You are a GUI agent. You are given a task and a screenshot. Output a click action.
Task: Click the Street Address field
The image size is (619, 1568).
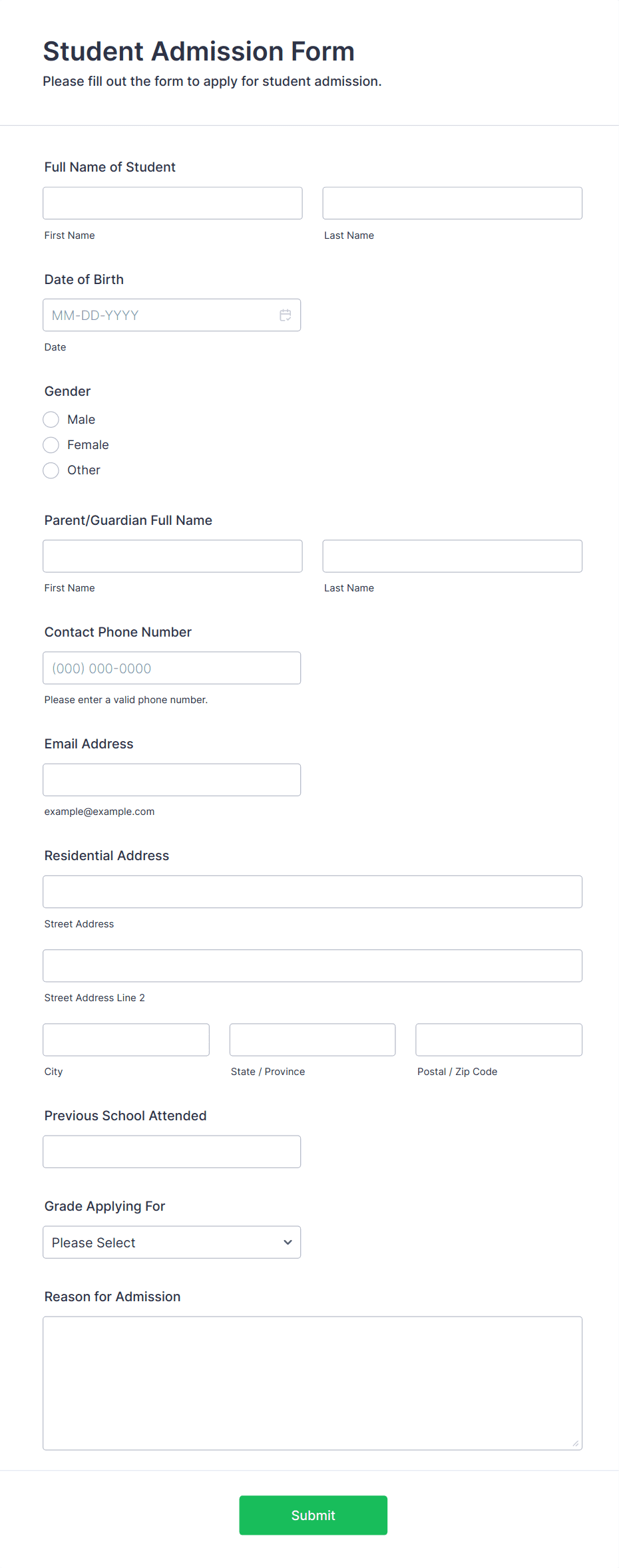click(x=312, y=891)
